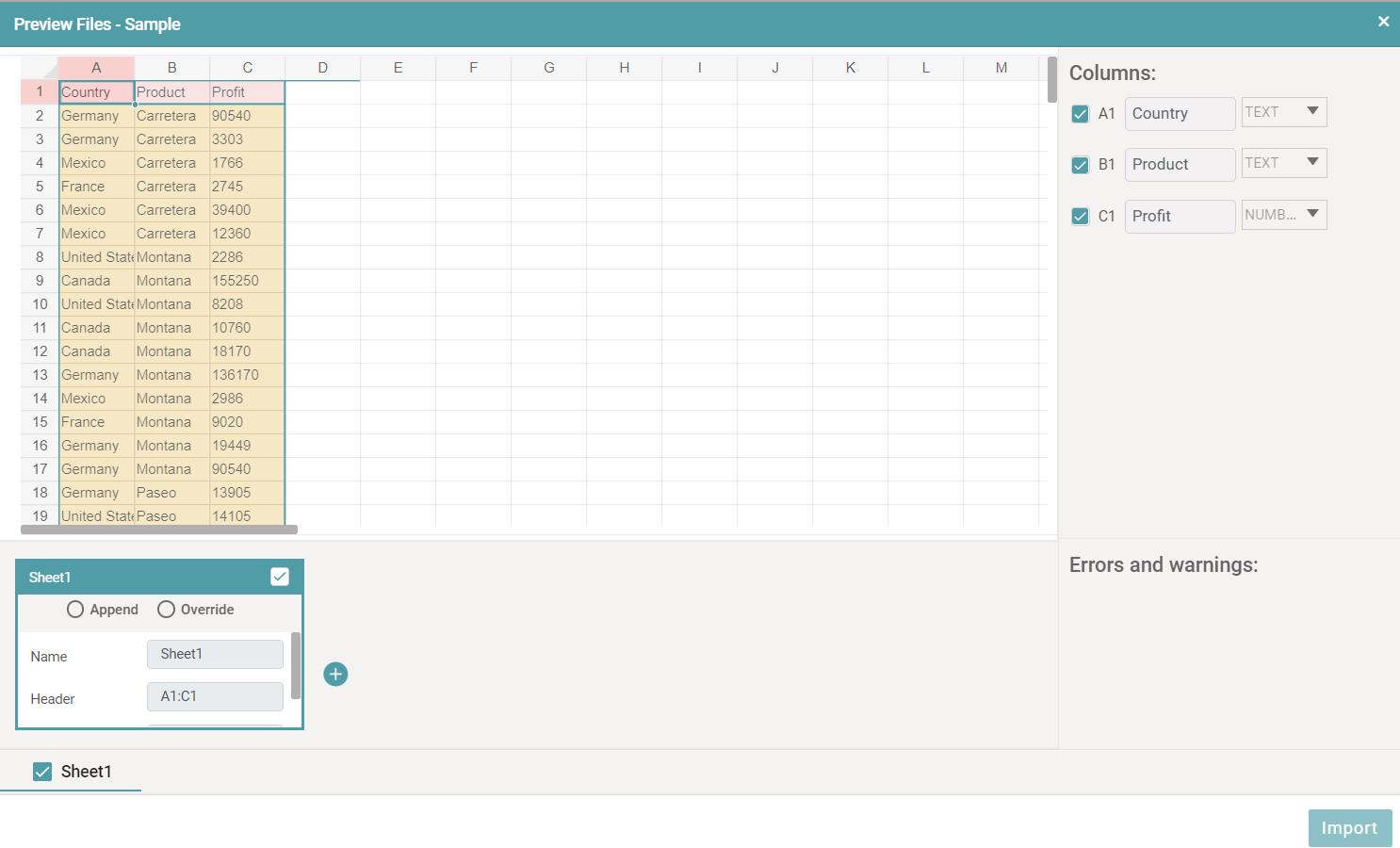Close the Preview Files dialog
This screenshot has width=1400, height=848.
(x=1383, y=22)
